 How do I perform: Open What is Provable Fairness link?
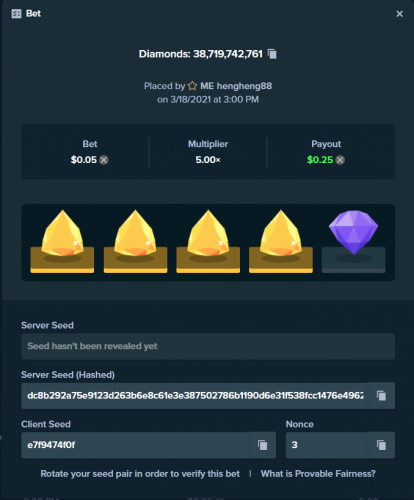pyautogui.click(x=318, y=474)
